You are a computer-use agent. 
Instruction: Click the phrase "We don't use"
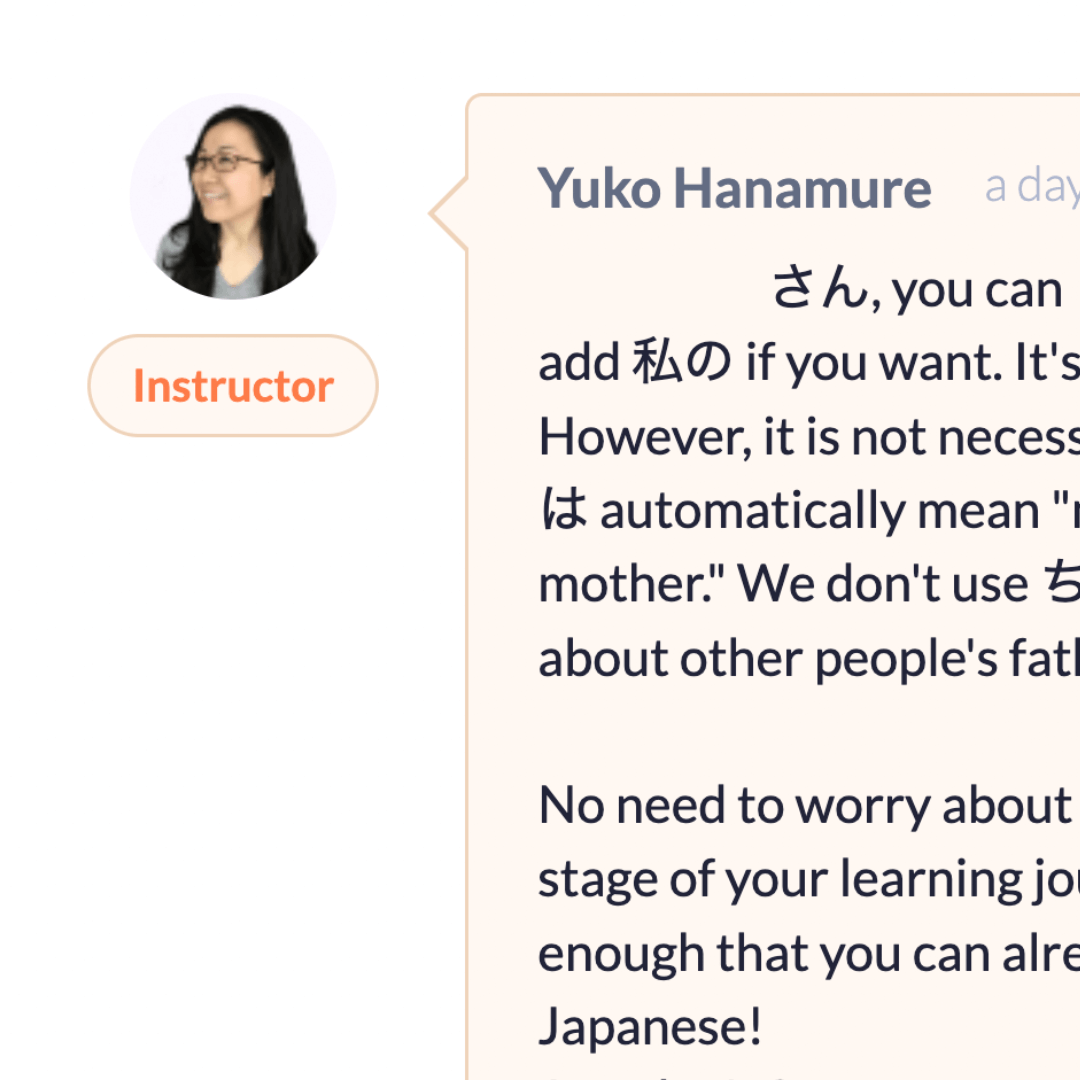tap(882, 584)
